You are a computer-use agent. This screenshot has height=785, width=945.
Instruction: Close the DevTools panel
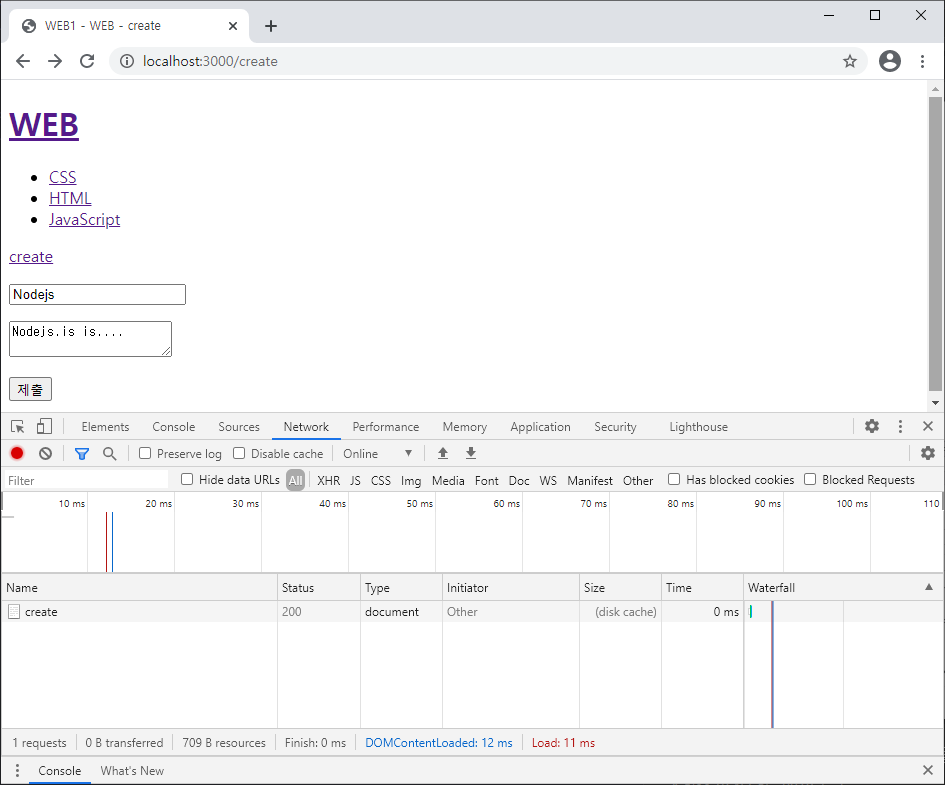pos(928,427)
